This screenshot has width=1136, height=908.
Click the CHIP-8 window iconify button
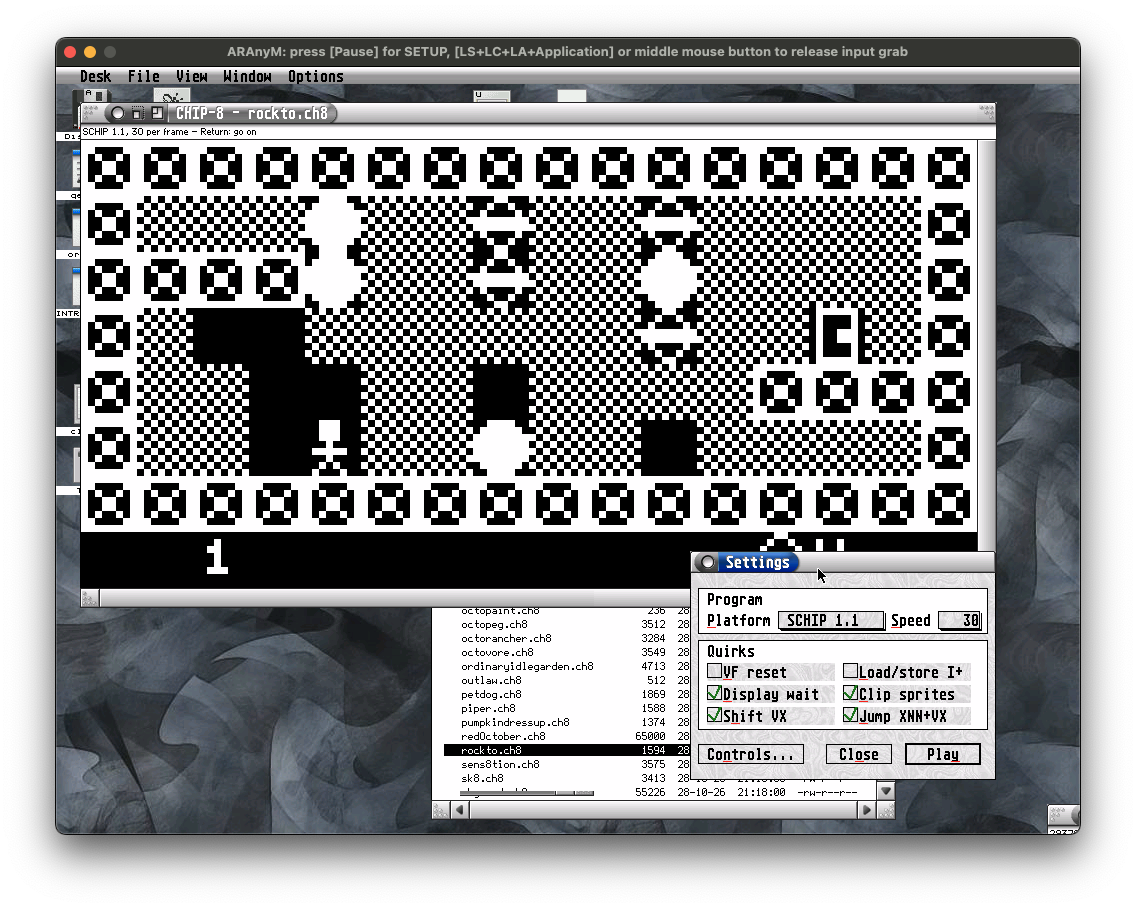pyautogui.click(x=138, y=113)
